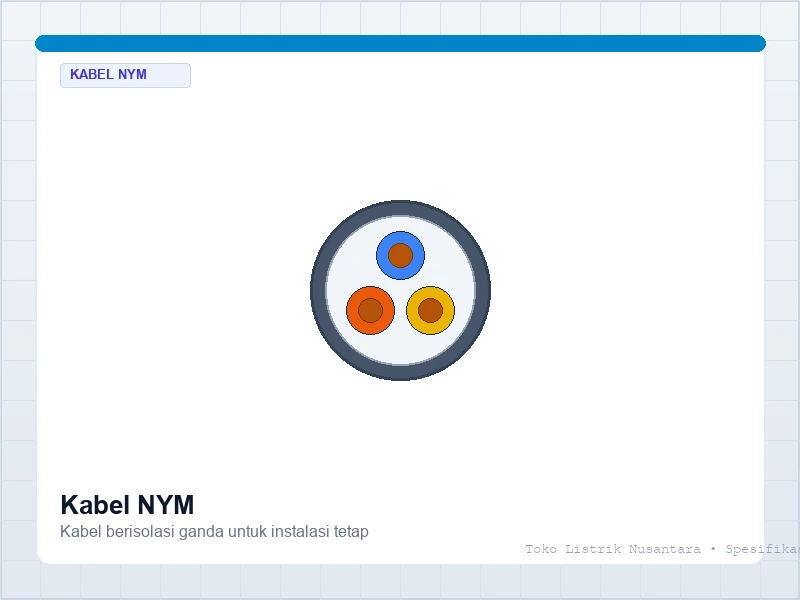Select the yellow-insulated conductor in the diagram
This screenshot has height=600, width=800.
tap(431, 310)
